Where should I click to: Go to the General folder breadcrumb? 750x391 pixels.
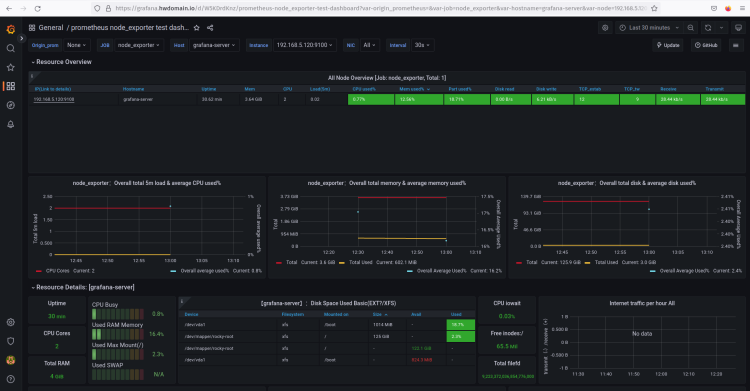point(51,28)
